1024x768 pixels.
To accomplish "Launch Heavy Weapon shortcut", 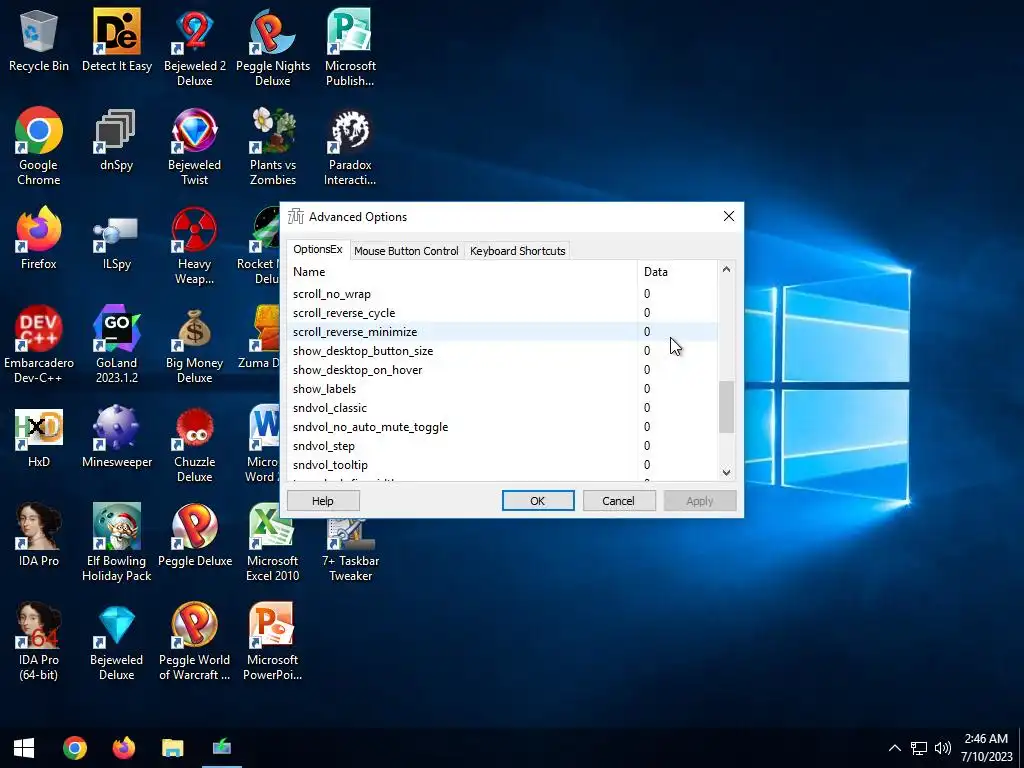I will click(x=195, y=246).
